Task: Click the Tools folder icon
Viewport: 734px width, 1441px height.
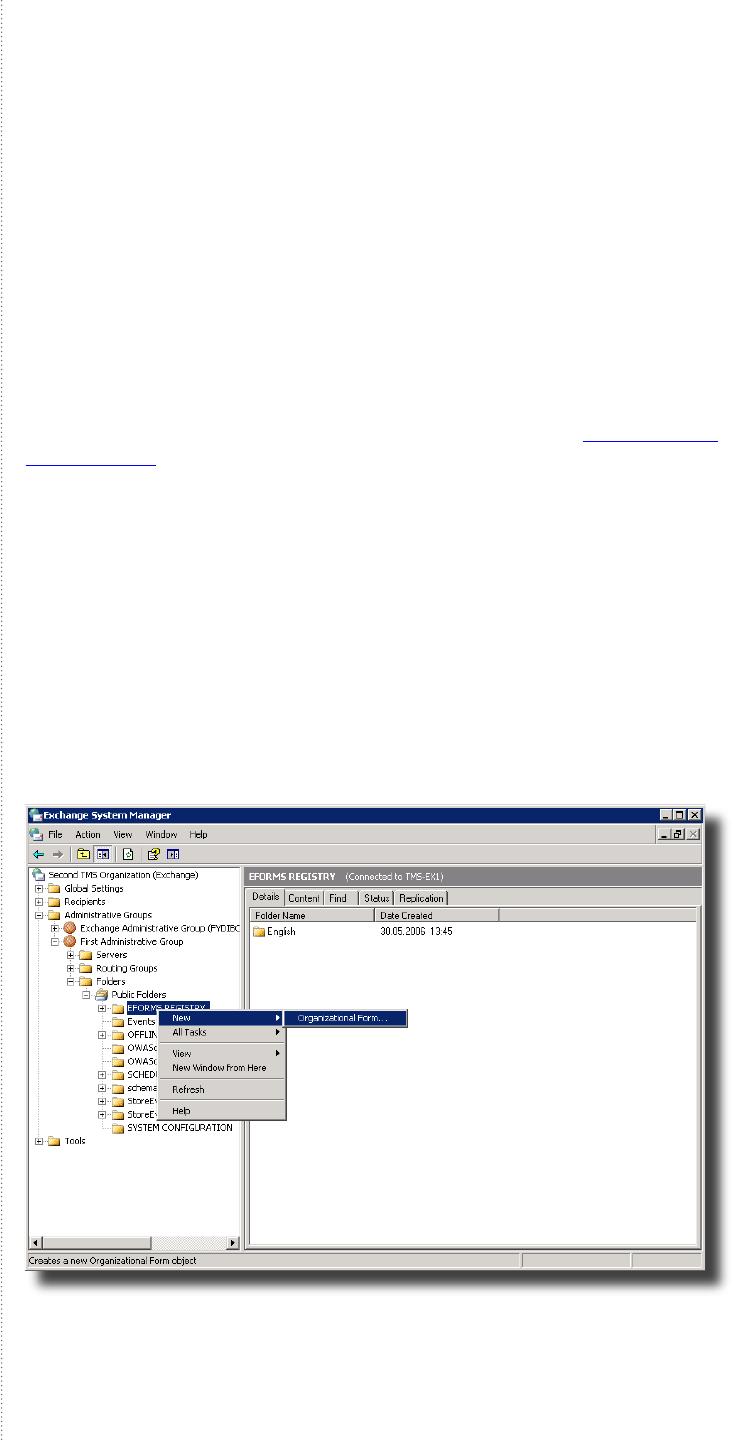Action: (55, 1141)
